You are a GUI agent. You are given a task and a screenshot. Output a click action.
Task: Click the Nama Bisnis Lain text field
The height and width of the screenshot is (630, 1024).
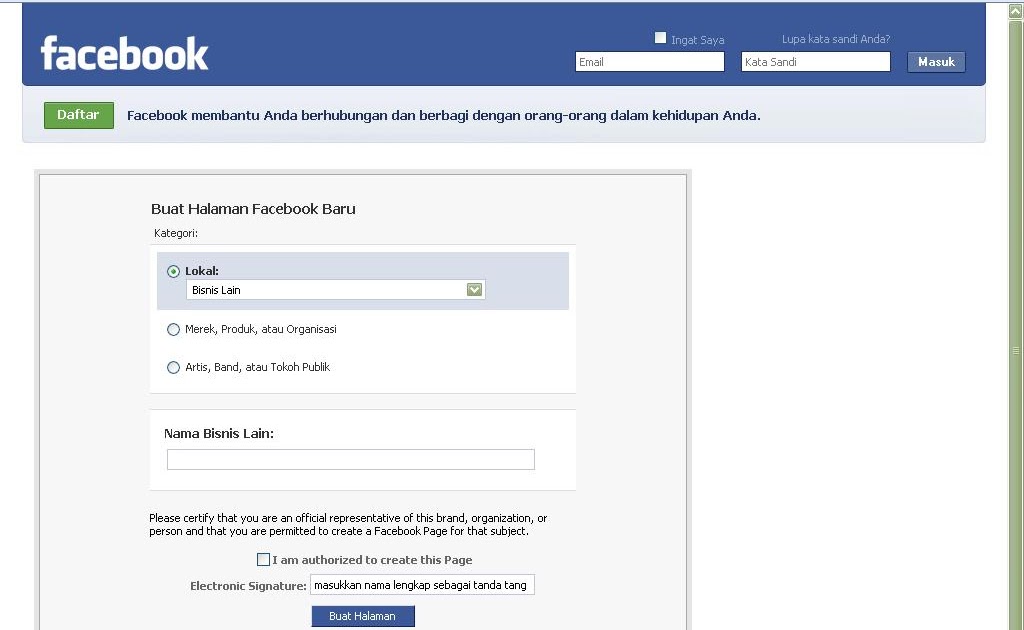pyautogui.click(x=351, y=459)
